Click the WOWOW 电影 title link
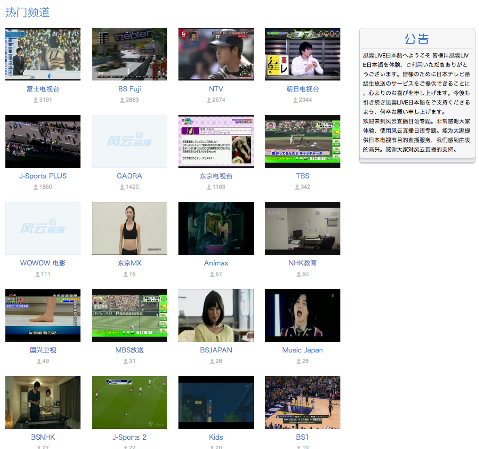Image resolution: width=479 pixels, height=449 pixels. point(43,263)
